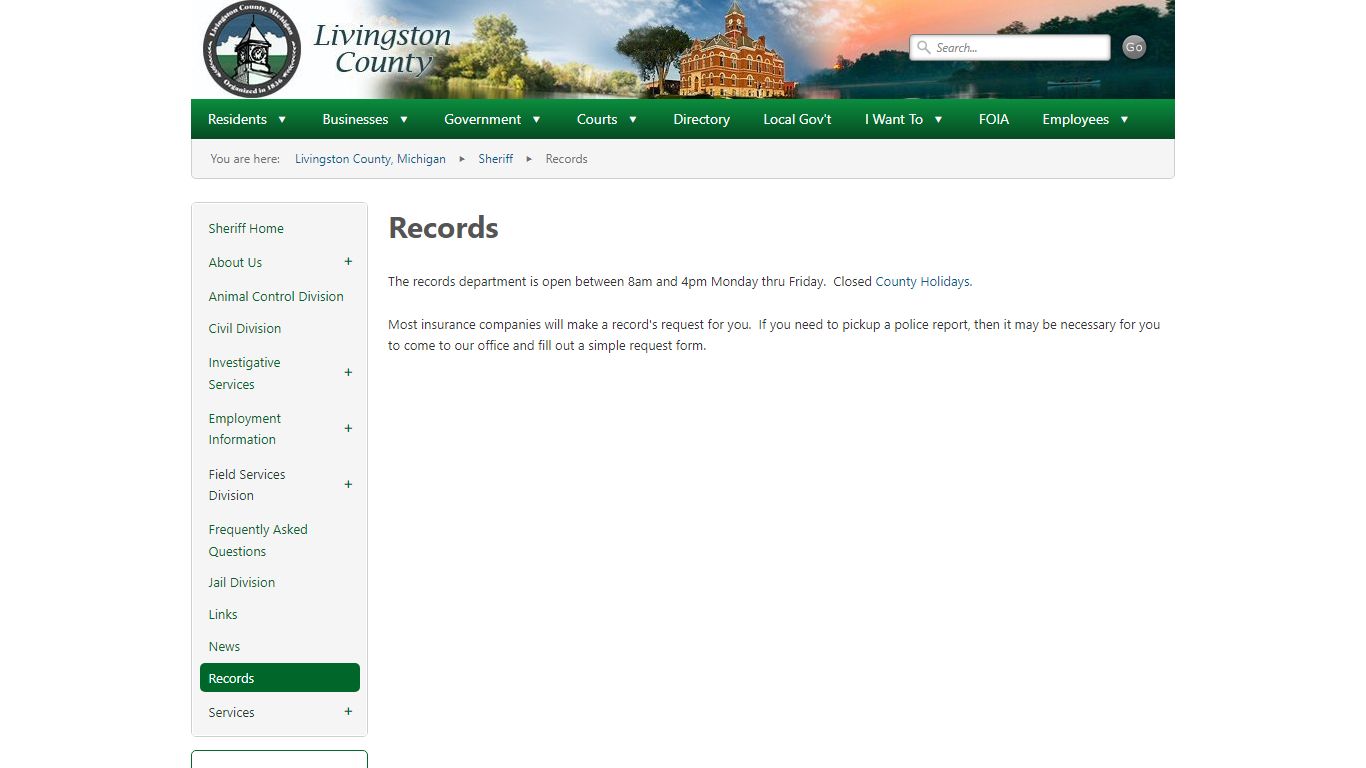Open the Local Gov't menu item
Image resolution: width=1366 pixels, height=768 pixels.
point(797,119)
